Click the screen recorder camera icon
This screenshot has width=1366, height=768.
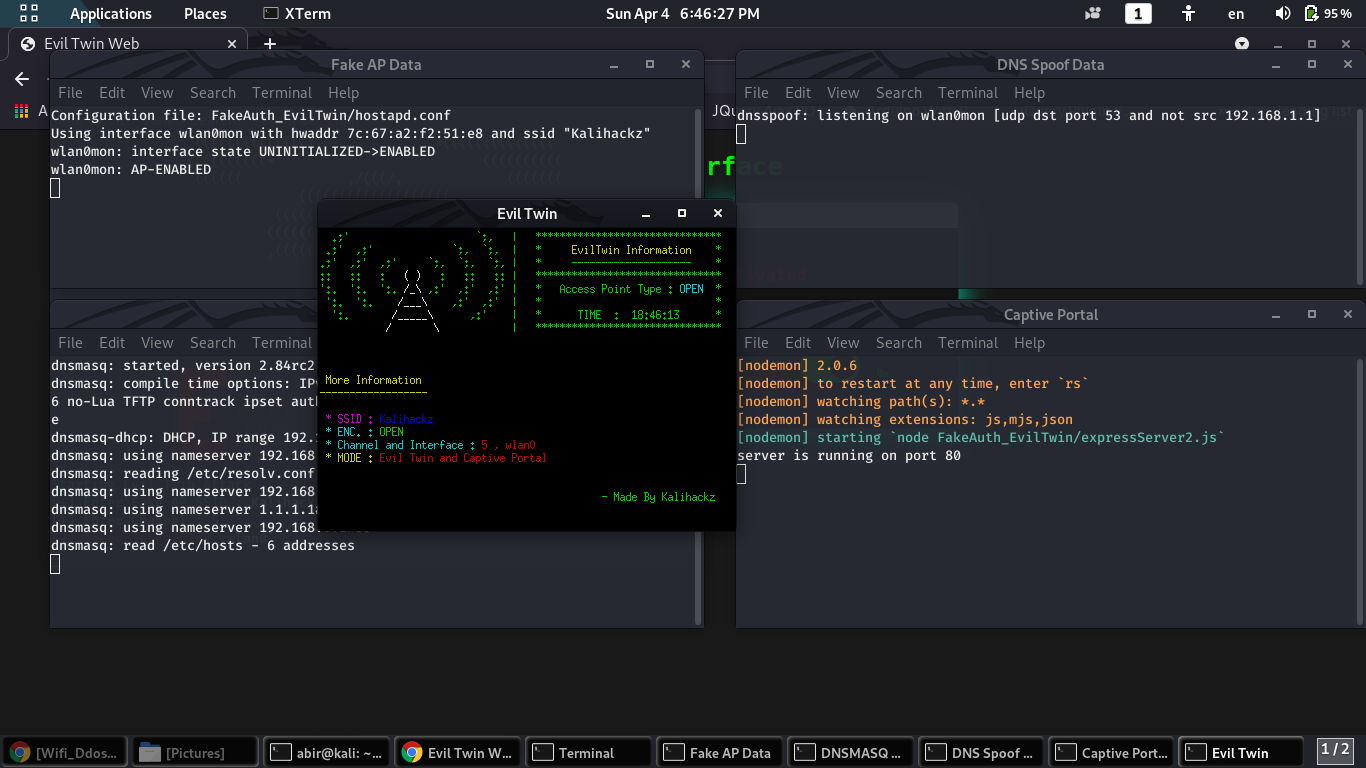tap(1092, 14)
